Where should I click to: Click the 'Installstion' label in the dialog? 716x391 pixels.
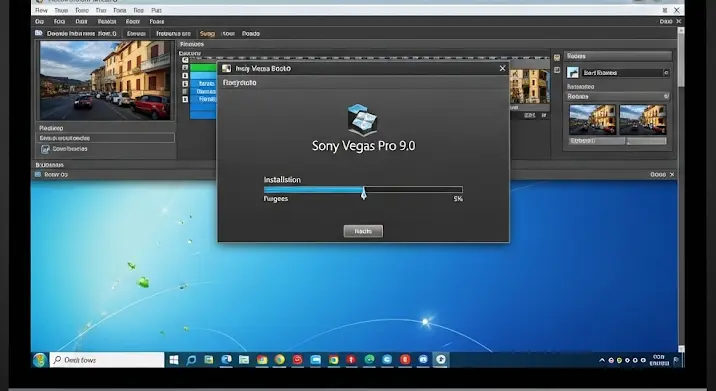282,180
